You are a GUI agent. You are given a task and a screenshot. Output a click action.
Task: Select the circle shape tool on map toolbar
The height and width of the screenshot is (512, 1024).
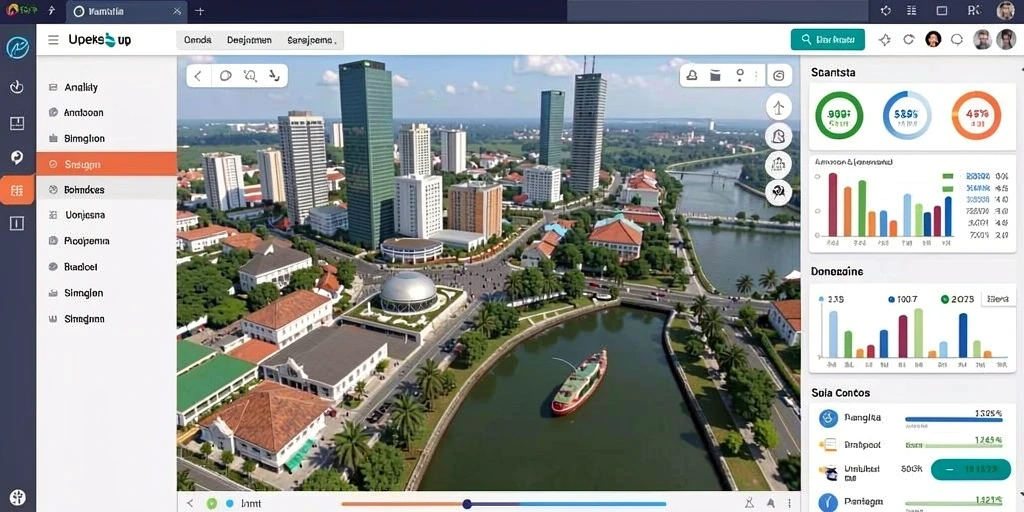point(225,76)
